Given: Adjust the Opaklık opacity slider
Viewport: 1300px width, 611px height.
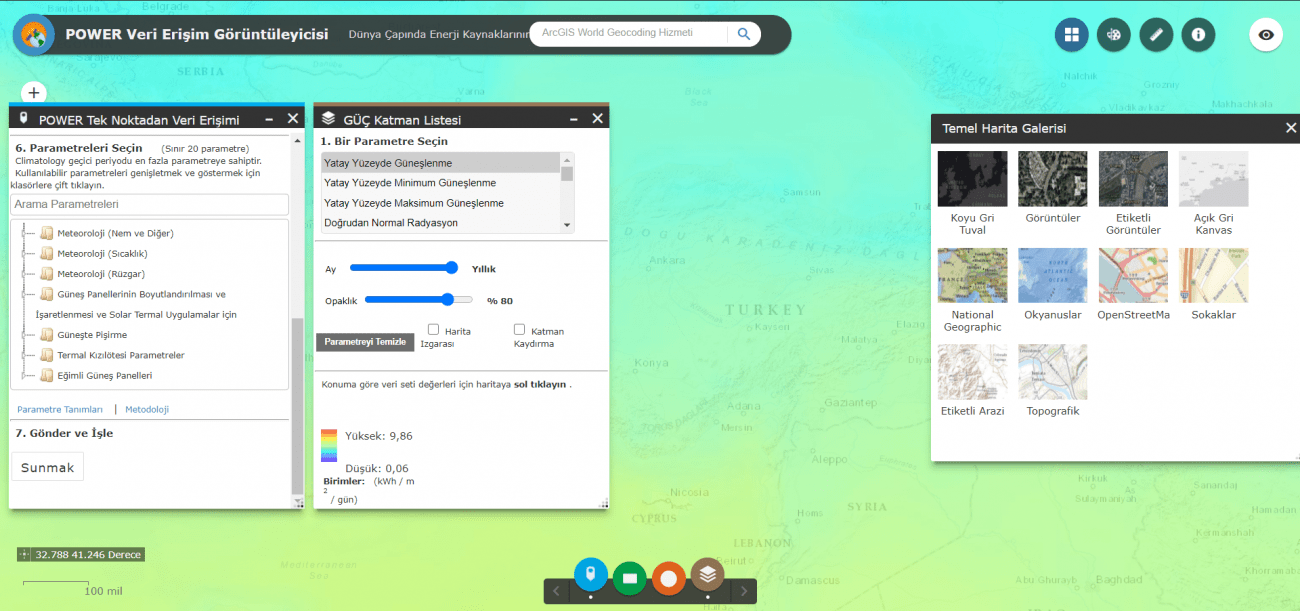Looking at the screenshot, I should (449, 299).
